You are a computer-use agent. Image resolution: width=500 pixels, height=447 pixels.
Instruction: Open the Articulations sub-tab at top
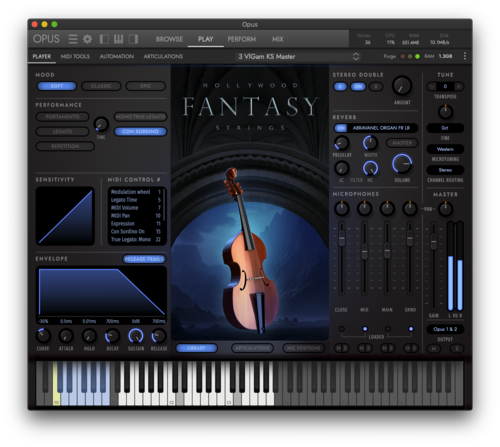coord(163,56)
